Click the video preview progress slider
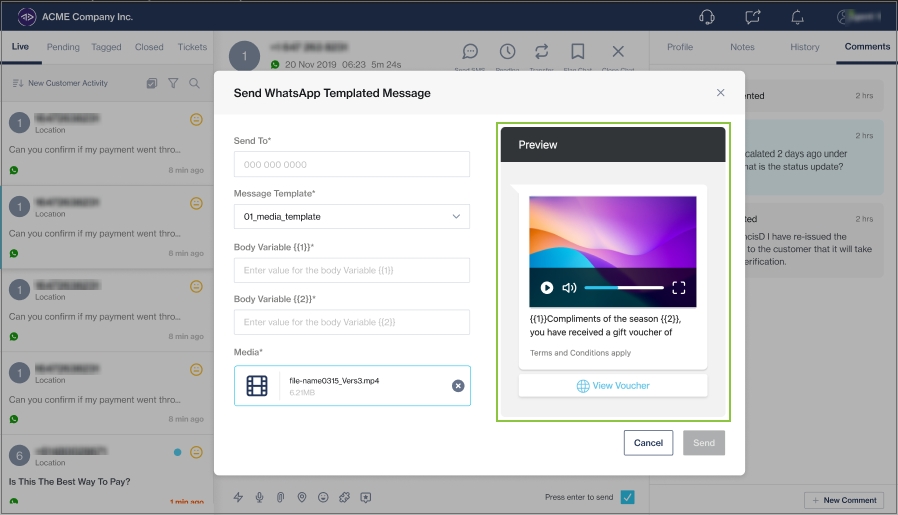 [624, 288]
